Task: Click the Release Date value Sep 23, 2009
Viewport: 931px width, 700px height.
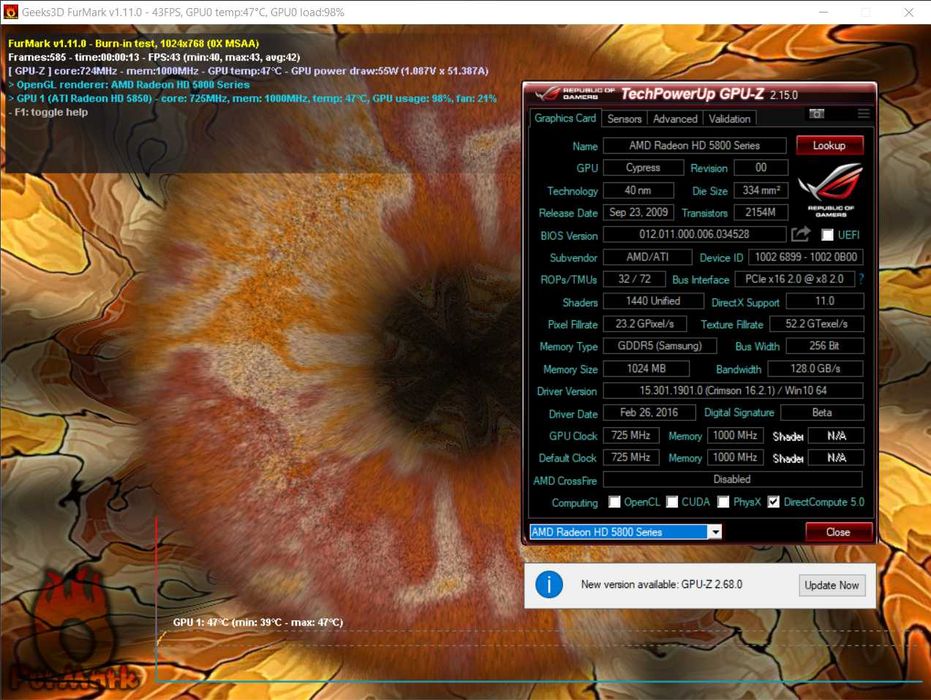Action: coord(638,212)
